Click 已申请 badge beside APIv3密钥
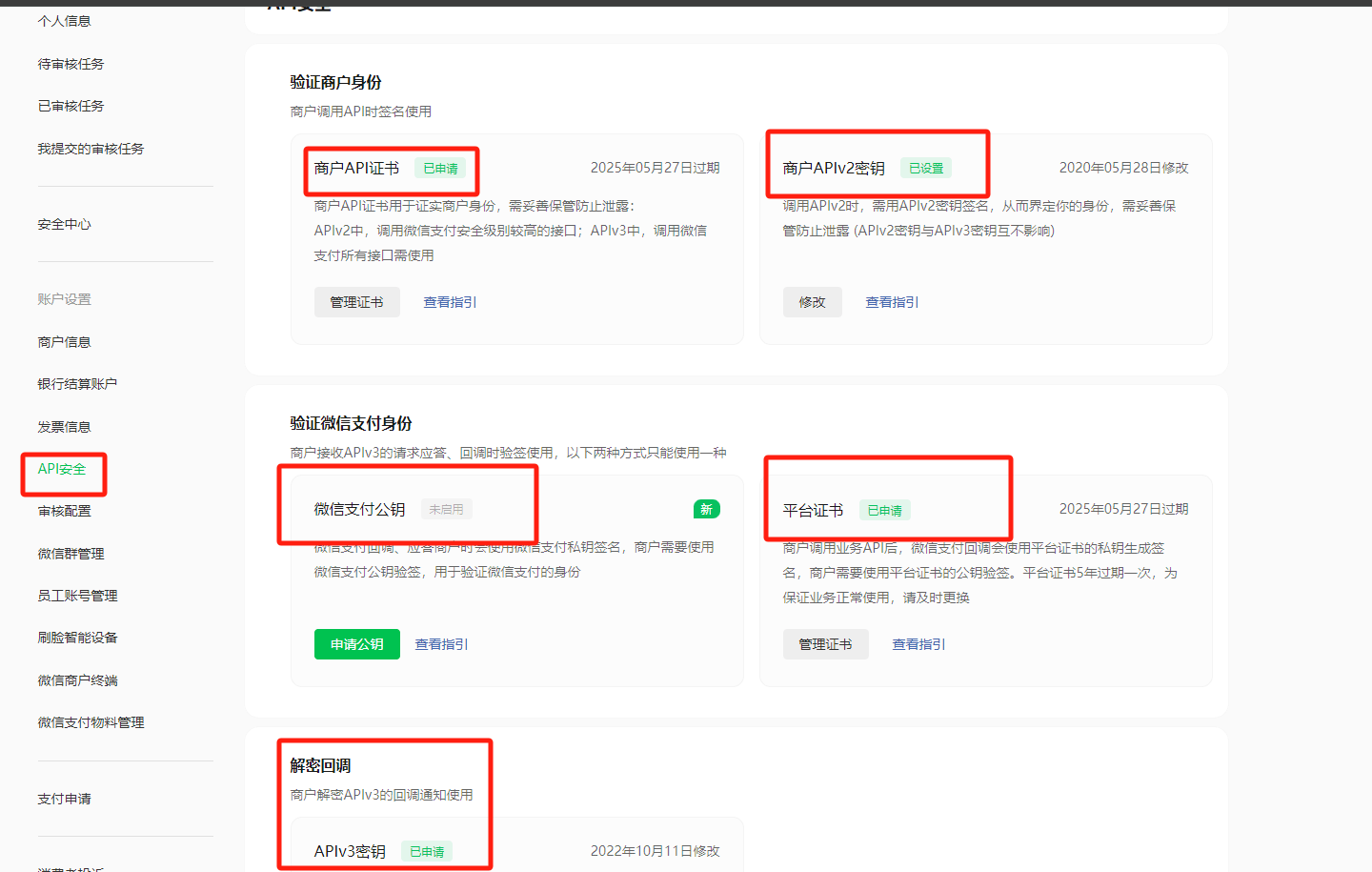This screenshot has width=1372, height=872. [x=427, y=852]
